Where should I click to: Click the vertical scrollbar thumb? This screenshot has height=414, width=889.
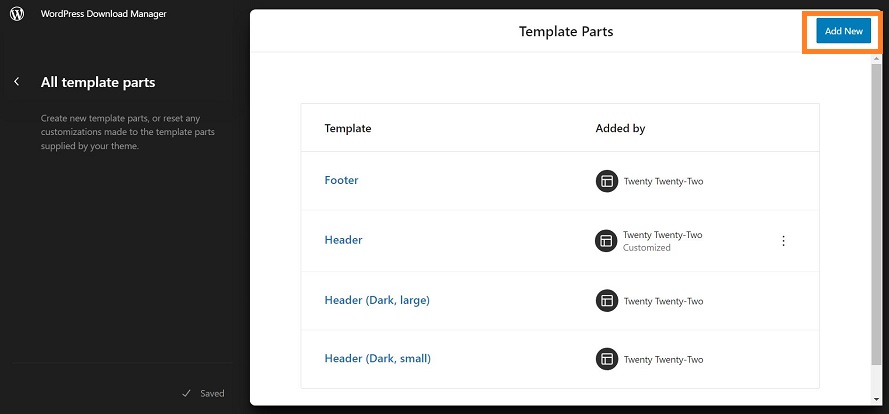pos(877,214)
